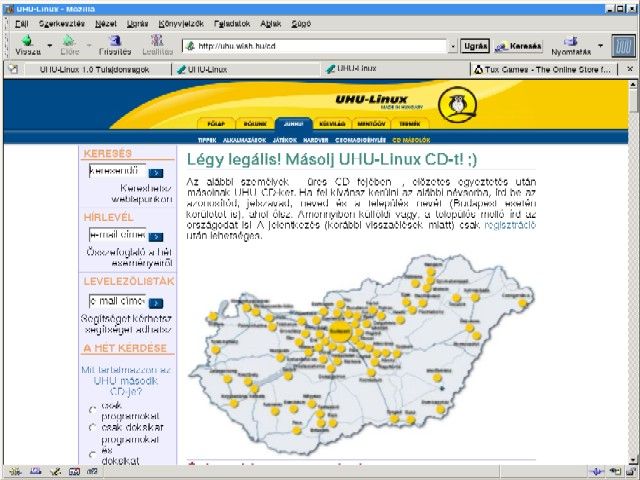Open the KÜLVILÁG site navigation tab
The height and width of the screenshot is (480, 640).
[x=332, y=124]
